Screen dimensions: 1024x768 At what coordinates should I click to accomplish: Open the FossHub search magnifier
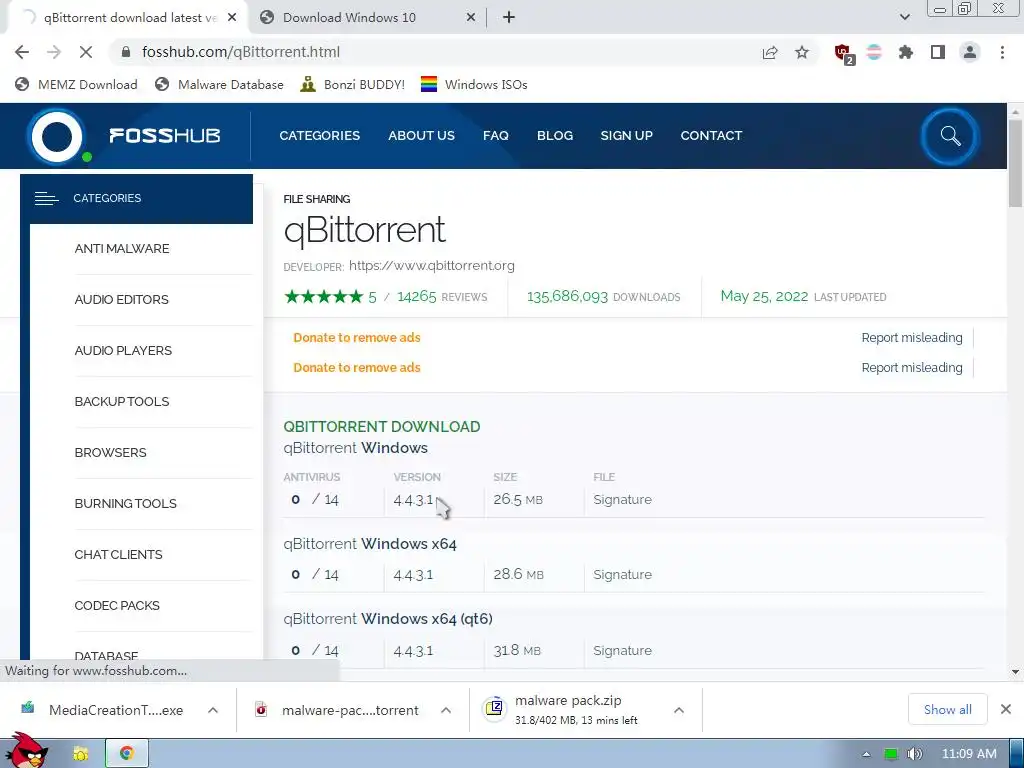950,136
